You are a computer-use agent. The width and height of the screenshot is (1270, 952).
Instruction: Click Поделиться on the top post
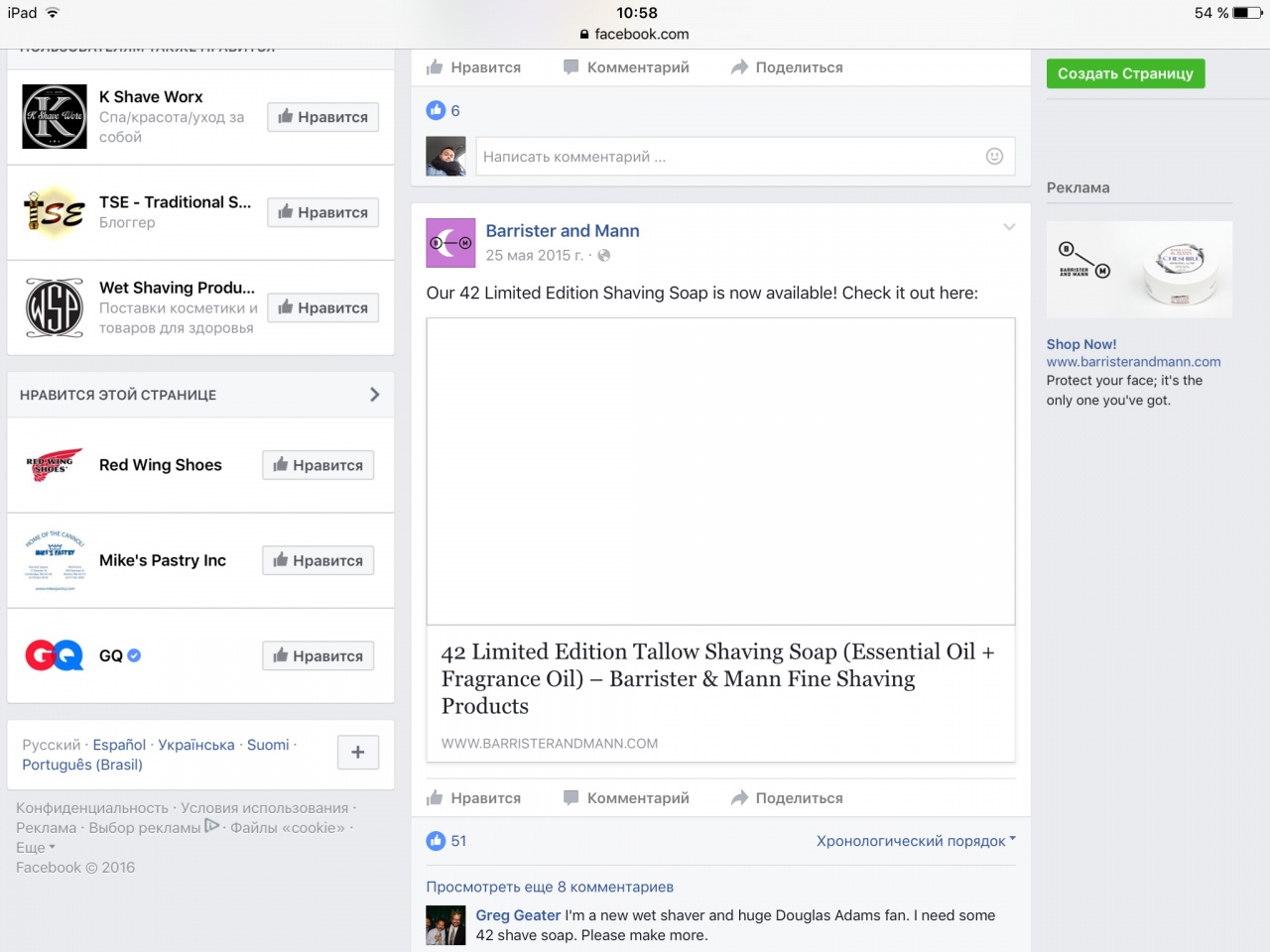(787, 67)
